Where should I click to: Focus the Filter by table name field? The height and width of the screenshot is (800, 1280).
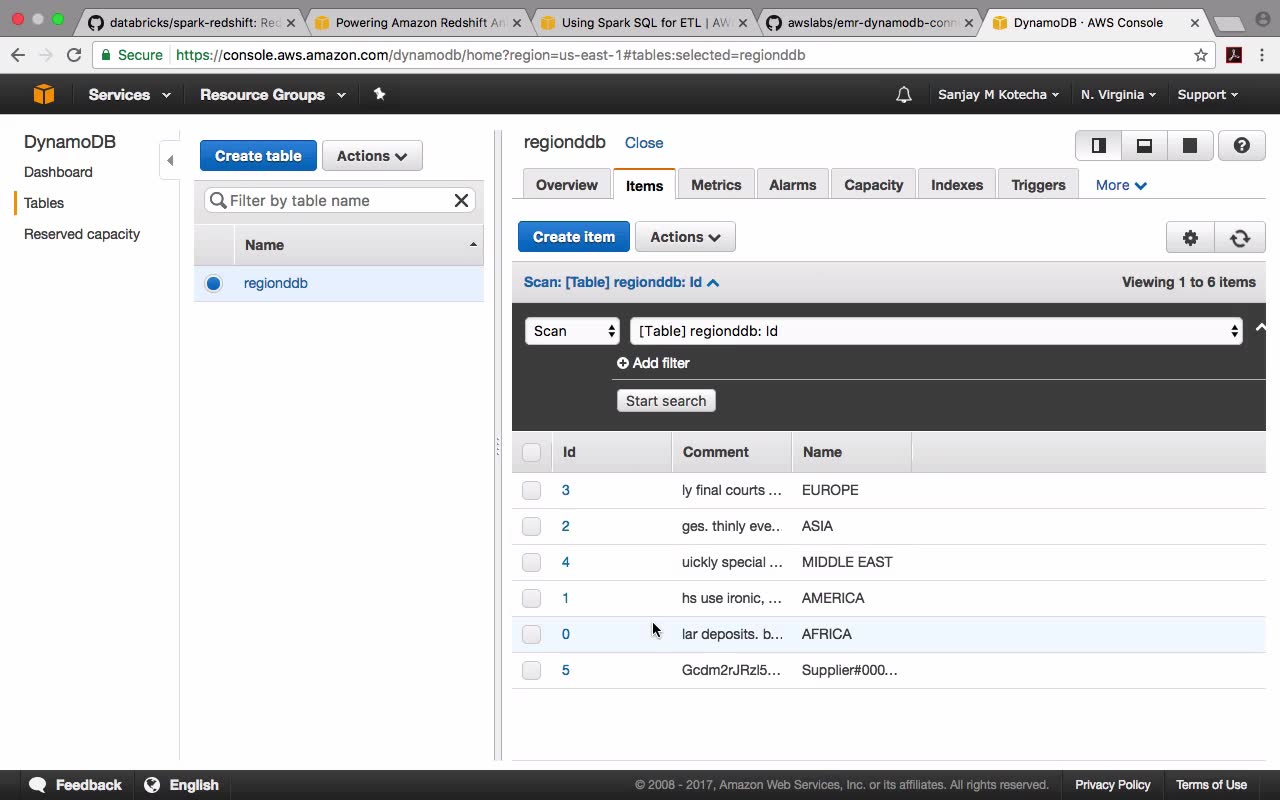pos(339,200)
